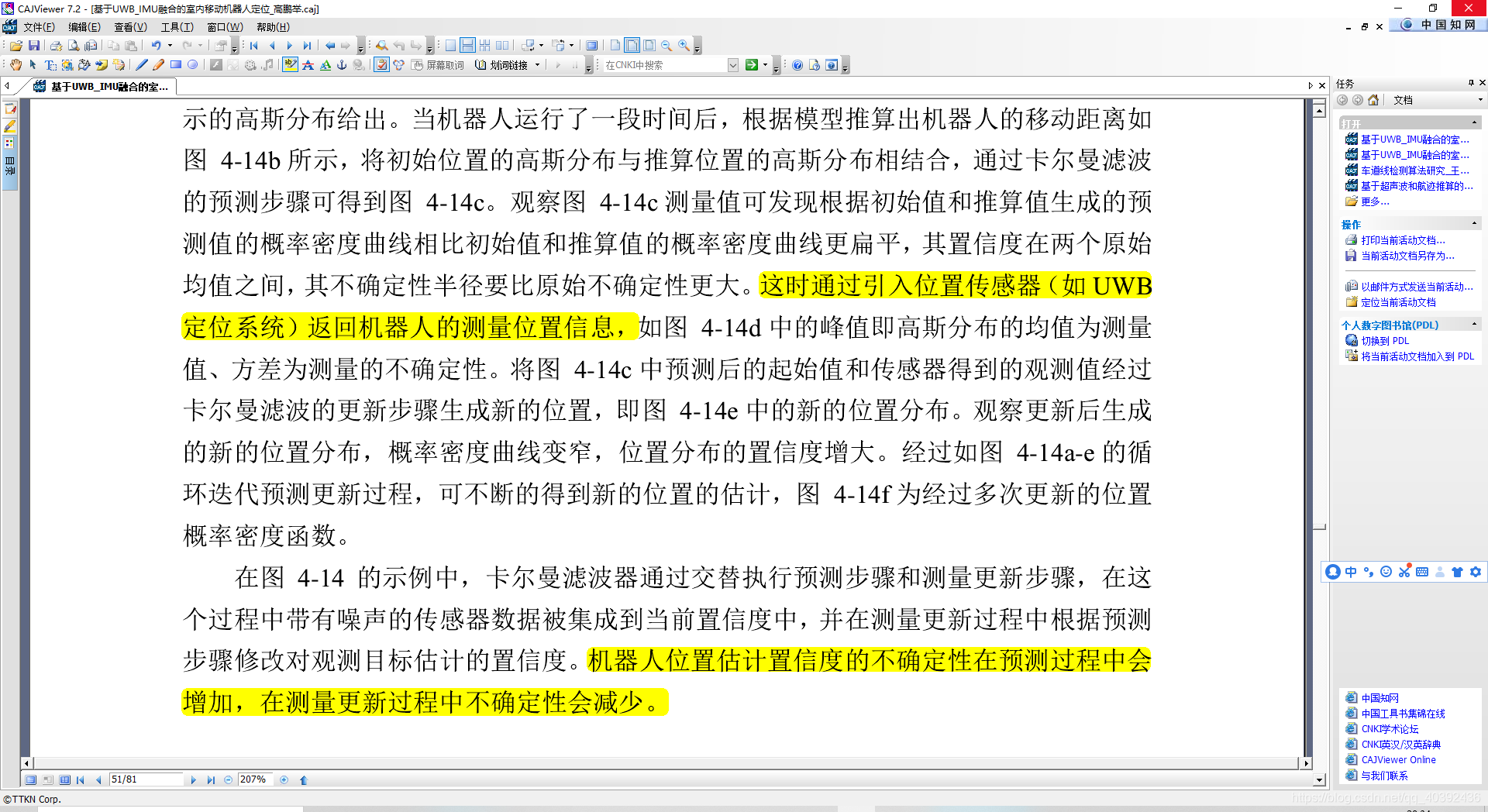Click the Open file folder icon
Image resolution: width=1488 pixels, height=812 pixels.
pos(16,46)
